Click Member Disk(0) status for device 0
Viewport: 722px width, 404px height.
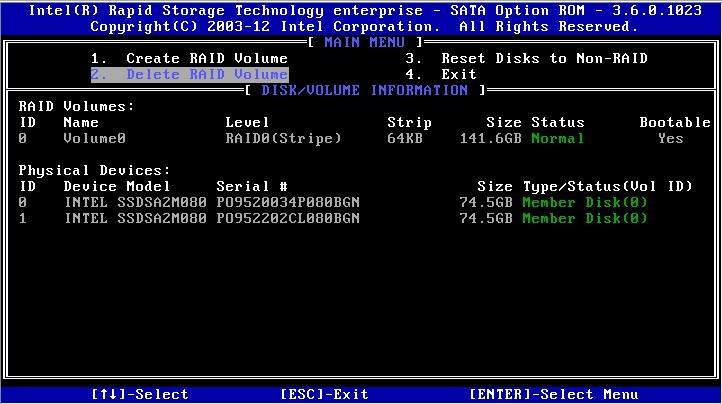coord(585,202)
